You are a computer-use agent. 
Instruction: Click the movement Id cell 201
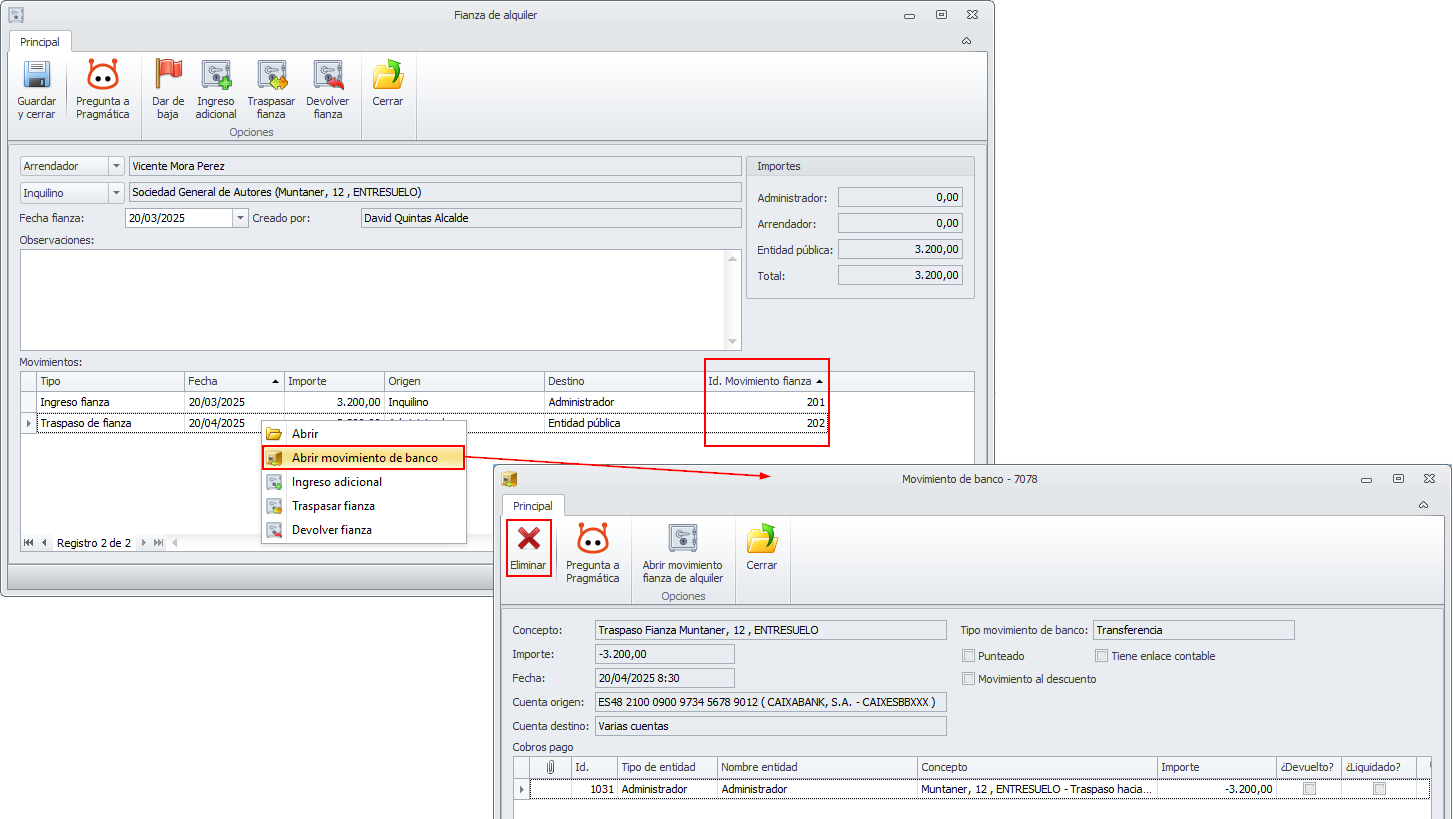[x=767, y=402]
